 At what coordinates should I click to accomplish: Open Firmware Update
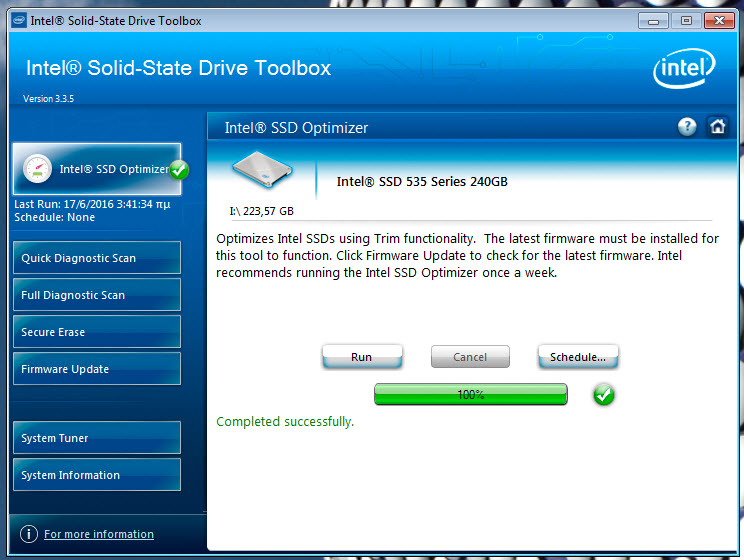[x=97, y=369]
